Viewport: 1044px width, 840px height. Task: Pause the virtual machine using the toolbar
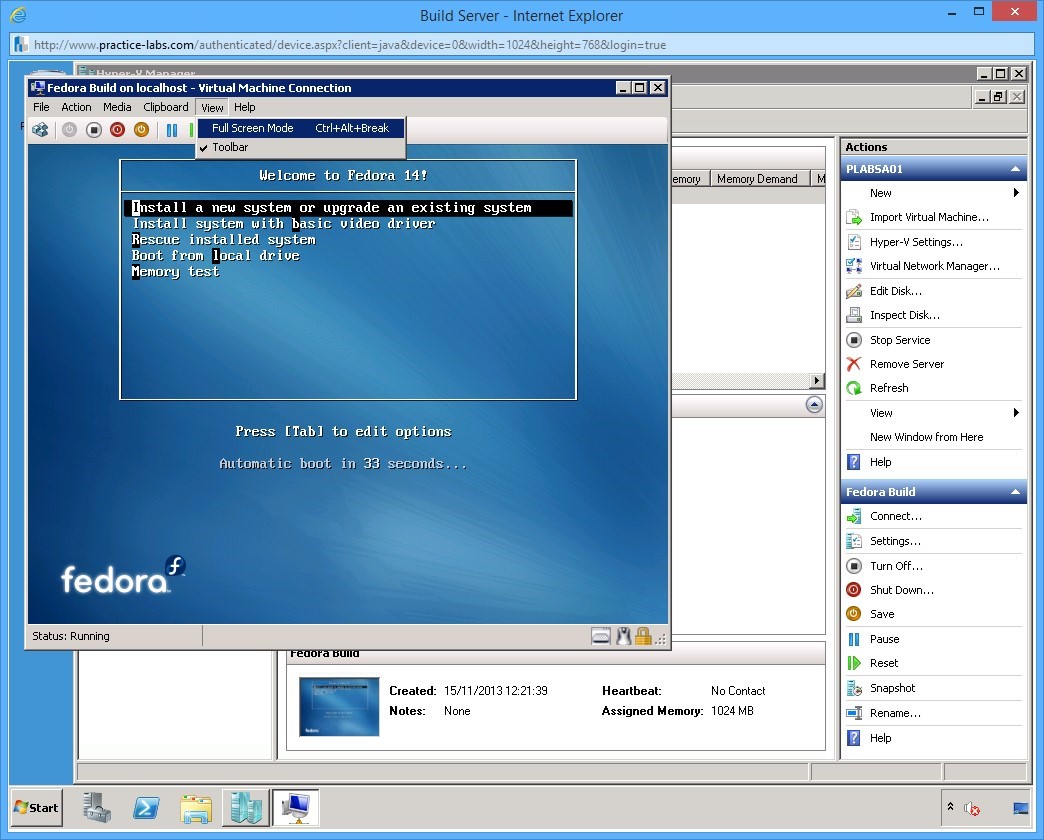click(x=171, y=129)
